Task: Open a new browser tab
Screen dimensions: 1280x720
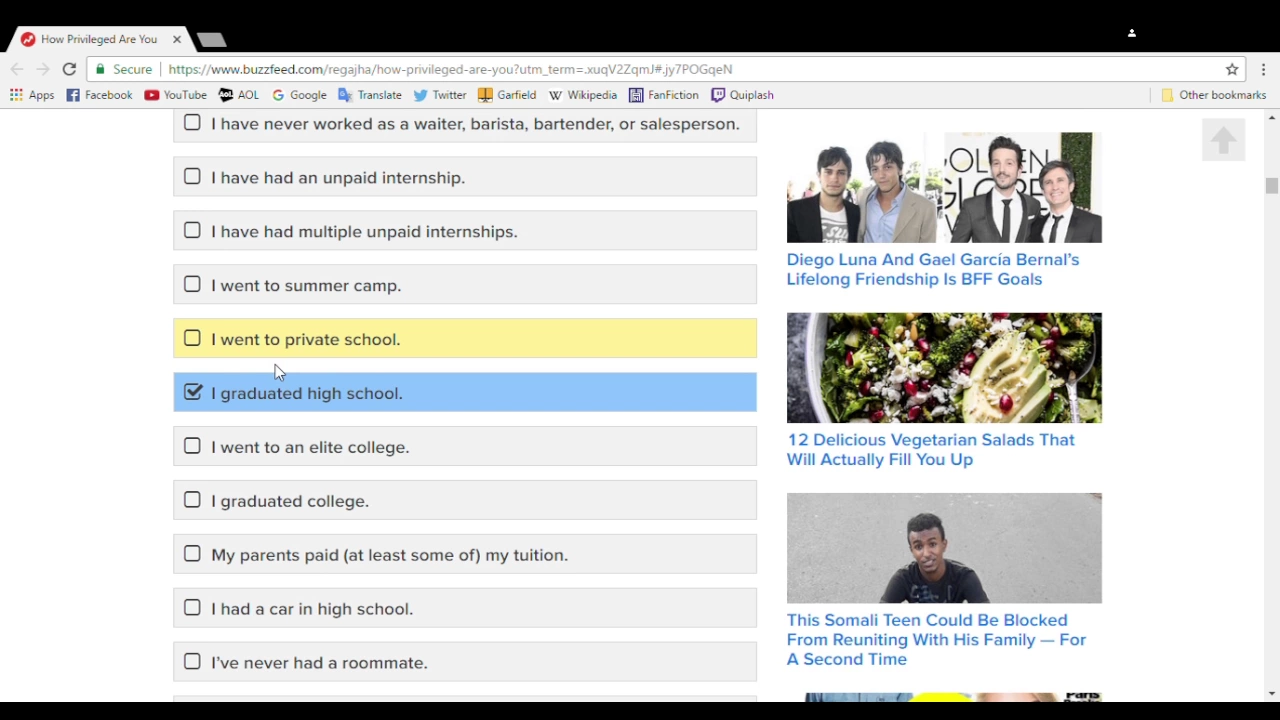Action: 211,40
